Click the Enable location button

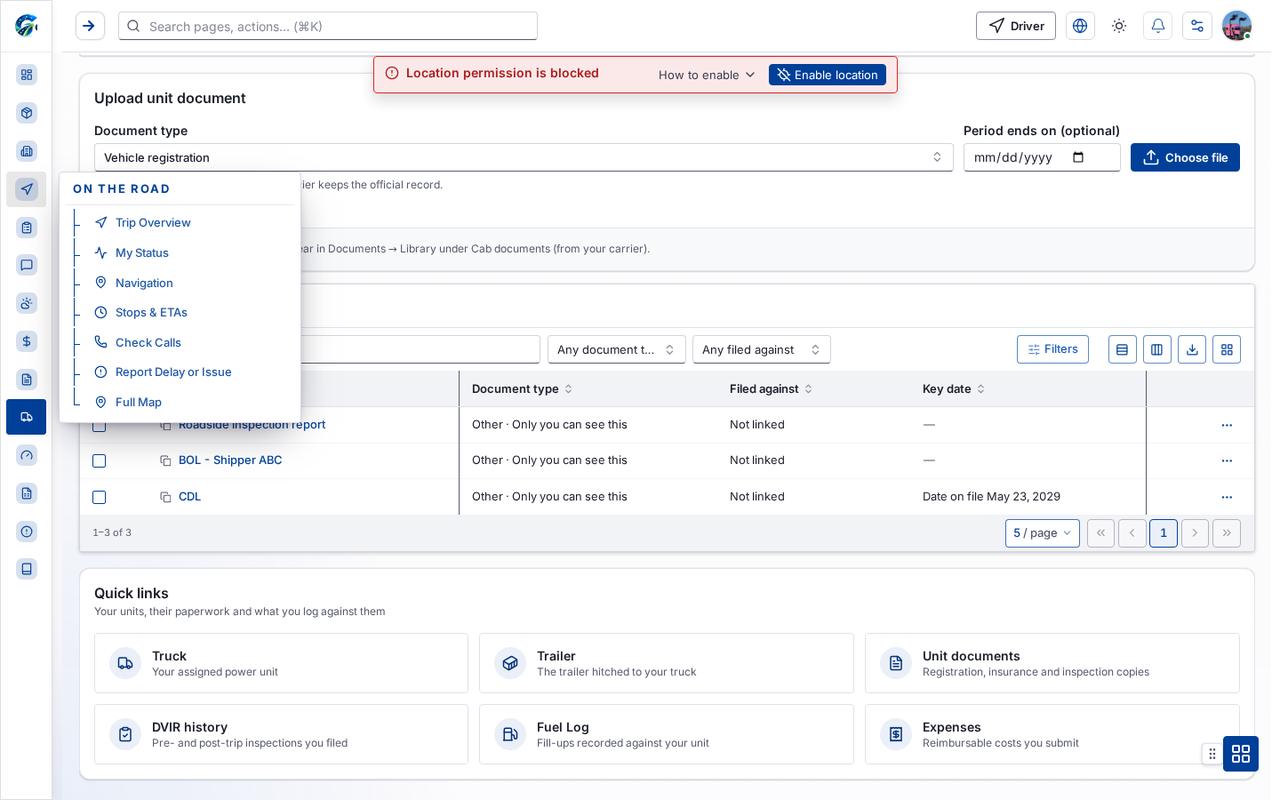[827, 75]
